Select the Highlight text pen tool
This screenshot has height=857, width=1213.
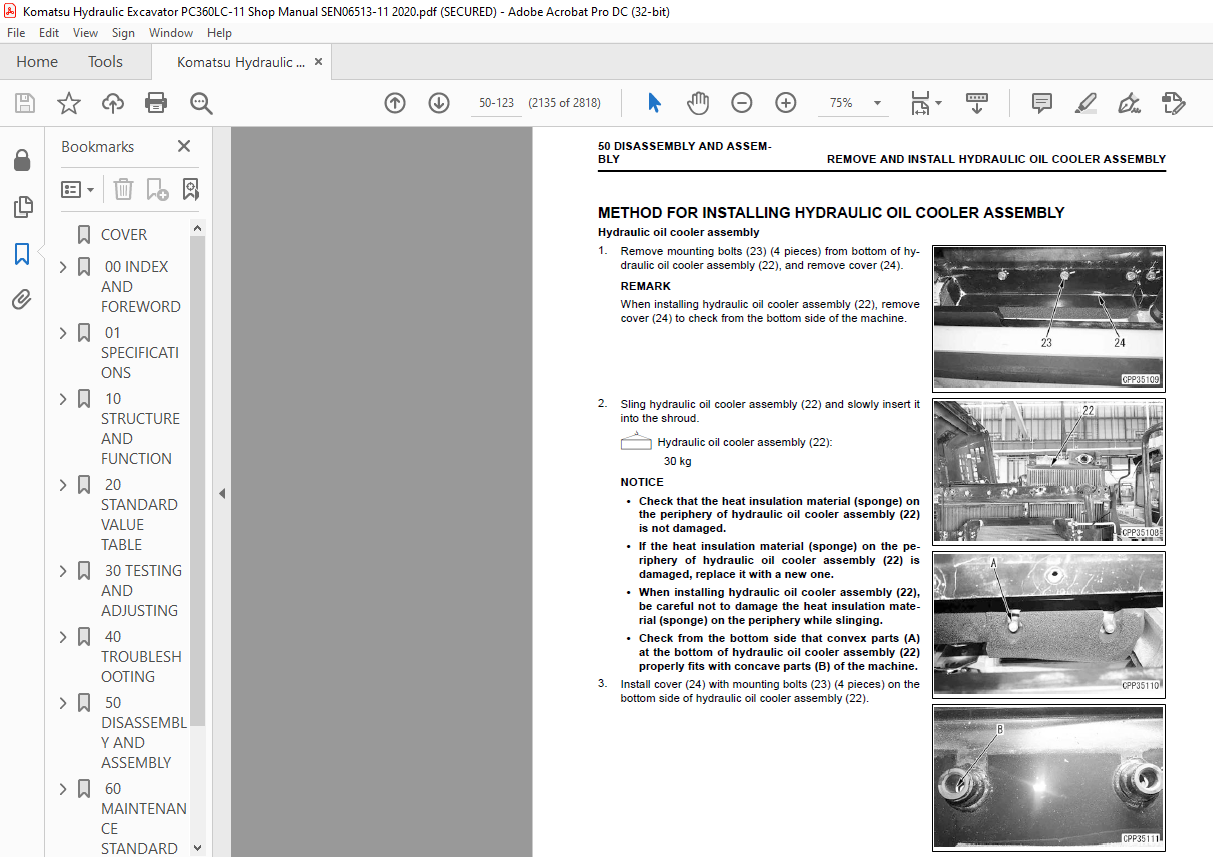(x=1086, y=103)
